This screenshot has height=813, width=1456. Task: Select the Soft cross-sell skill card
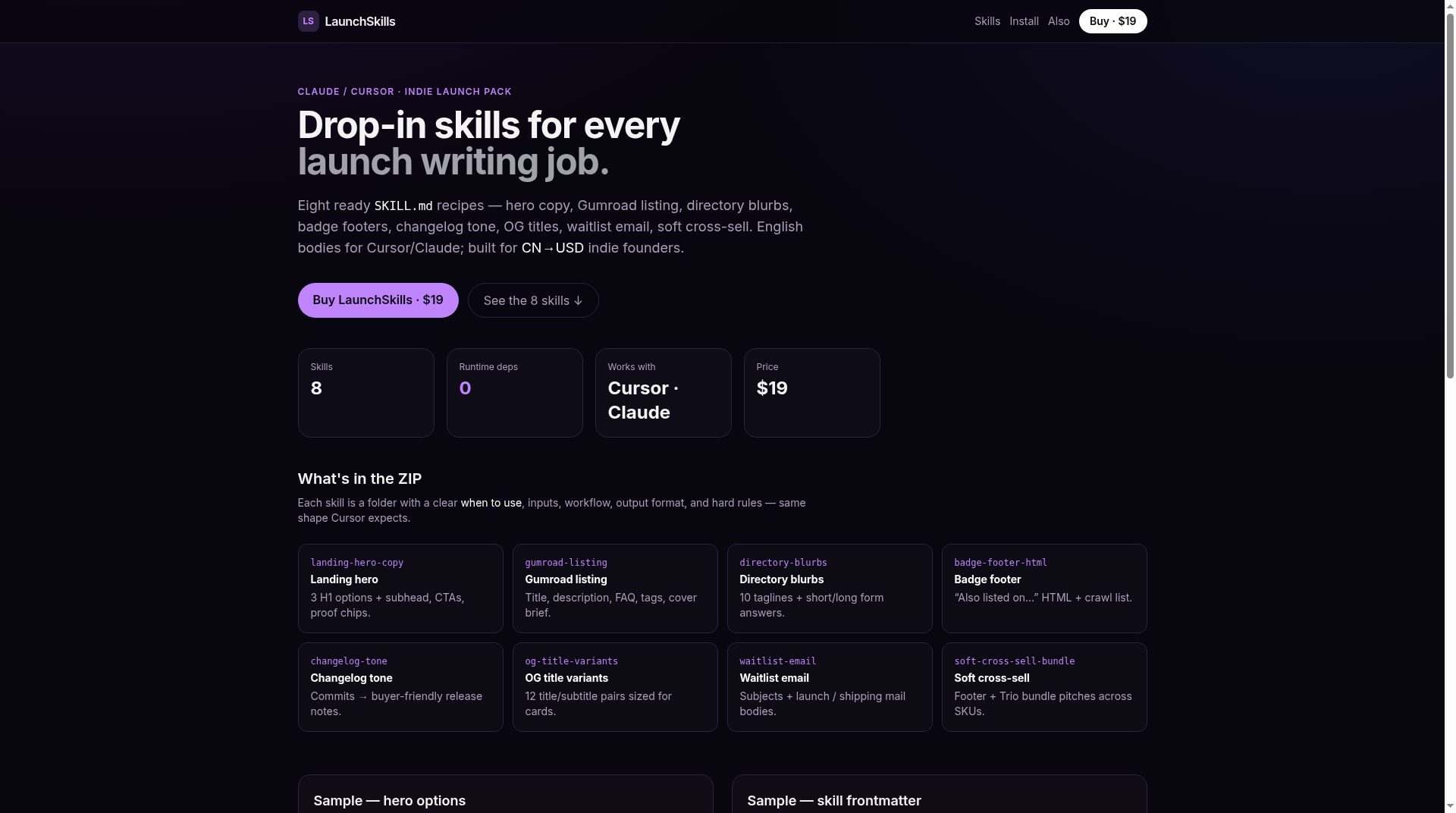tap(1044, 687)
